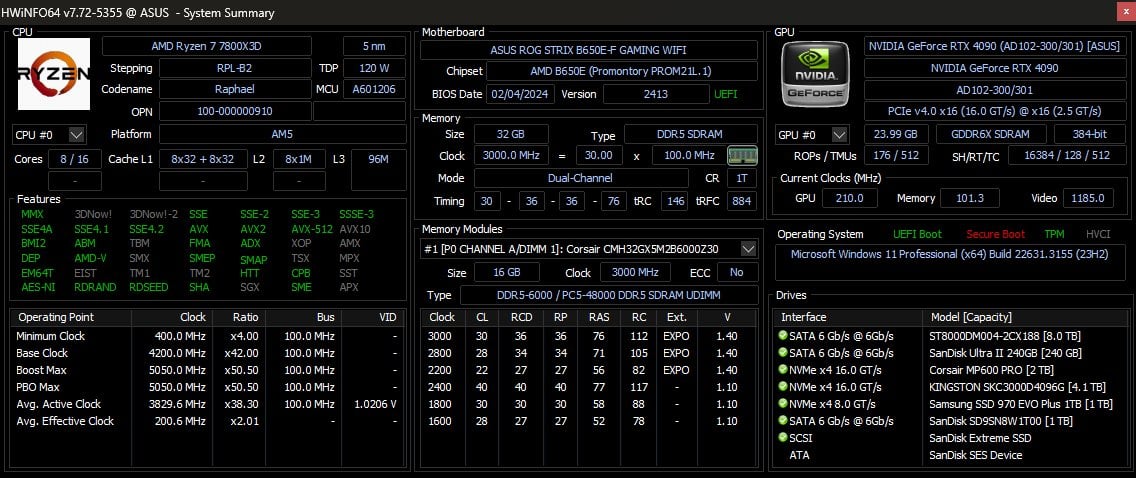Click the Windows 11 Professional OS field
The height and width of the screenshot is (478, 1136).
951,263
